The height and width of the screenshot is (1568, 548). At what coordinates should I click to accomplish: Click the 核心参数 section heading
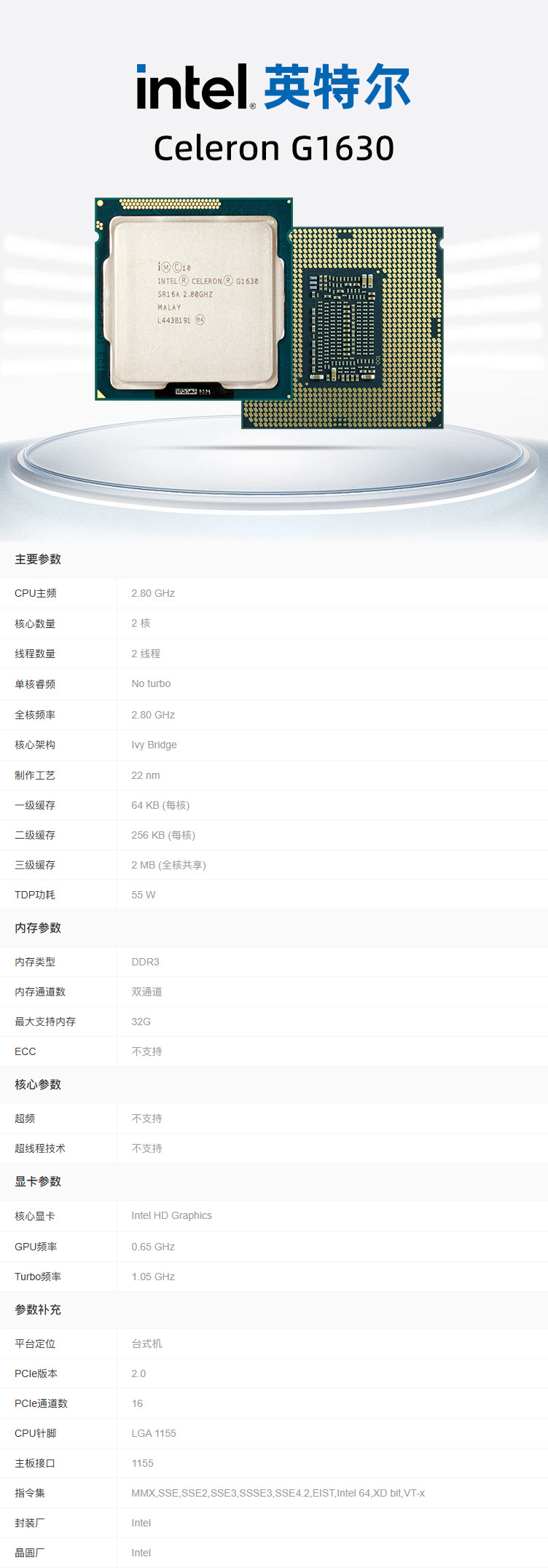coord(38,1084)
